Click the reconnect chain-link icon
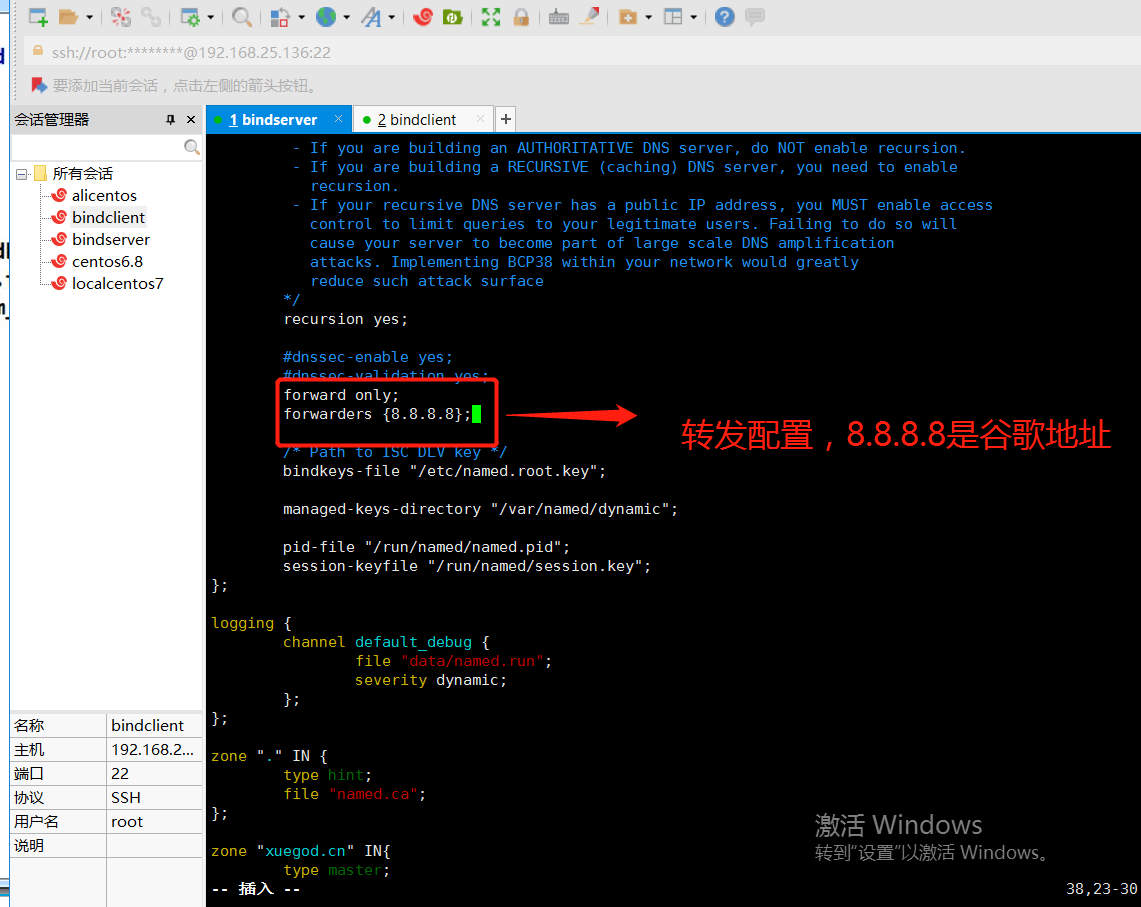The height and width of the screenshot is (907, 1141). pos(151,17)
